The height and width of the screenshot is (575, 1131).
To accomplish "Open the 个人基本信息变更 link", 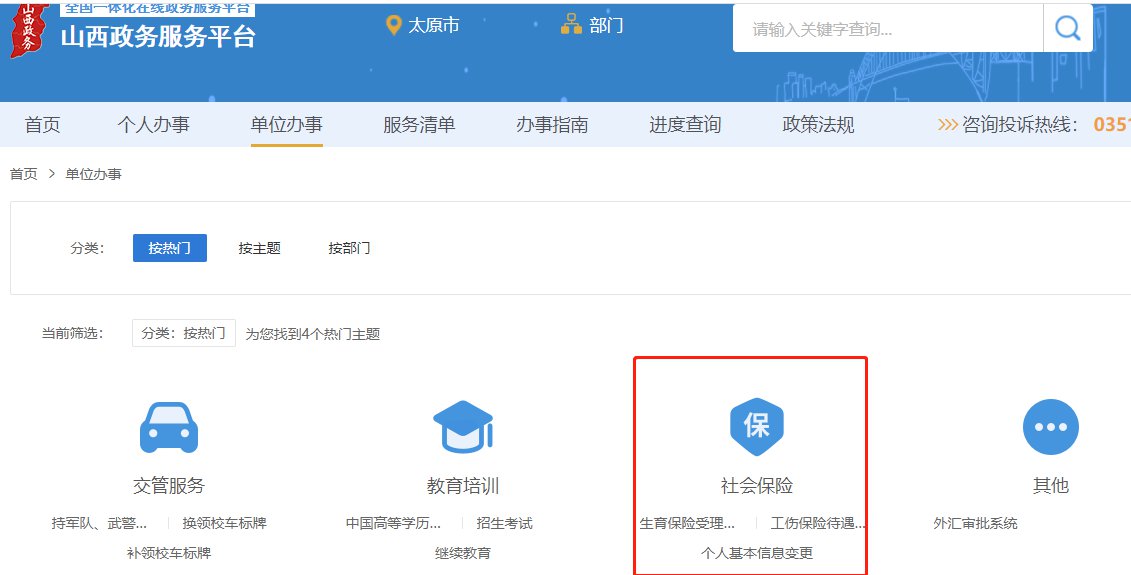I will 757,553.
